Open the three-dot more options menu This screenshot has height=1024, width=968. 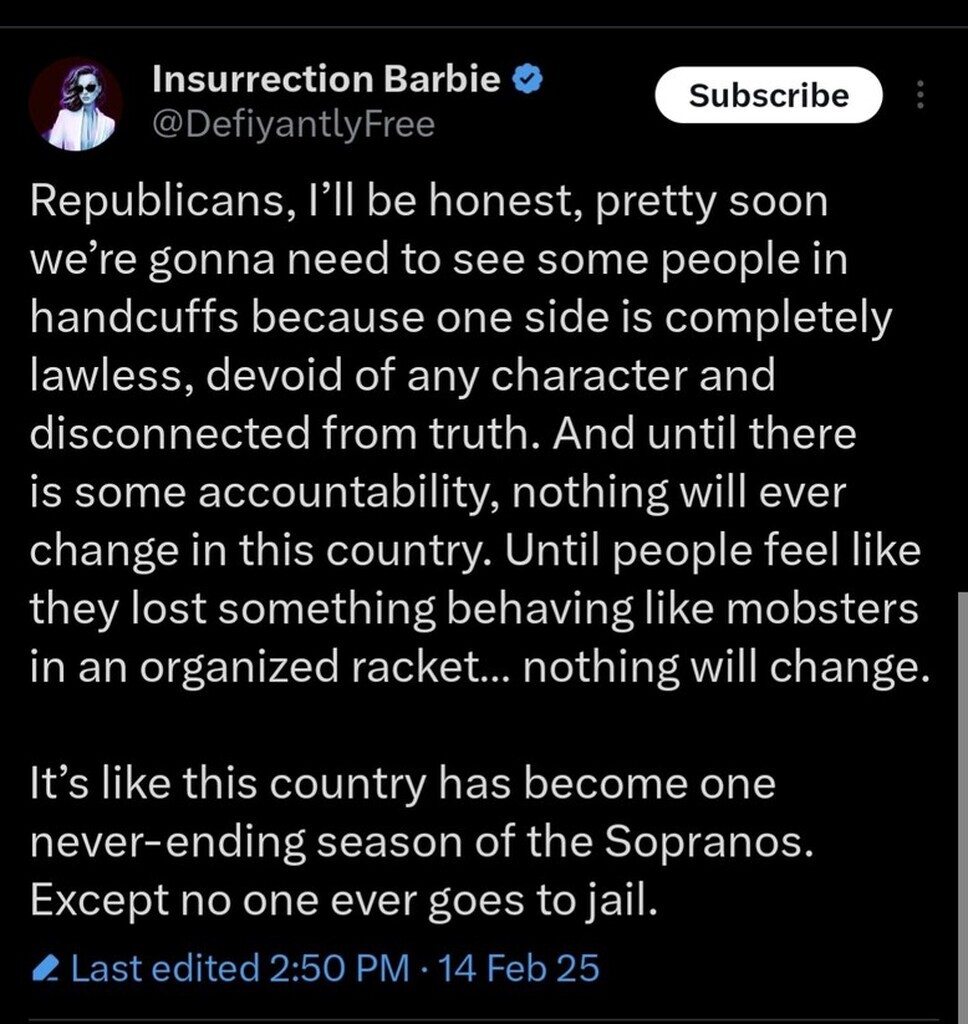(921, 96)
